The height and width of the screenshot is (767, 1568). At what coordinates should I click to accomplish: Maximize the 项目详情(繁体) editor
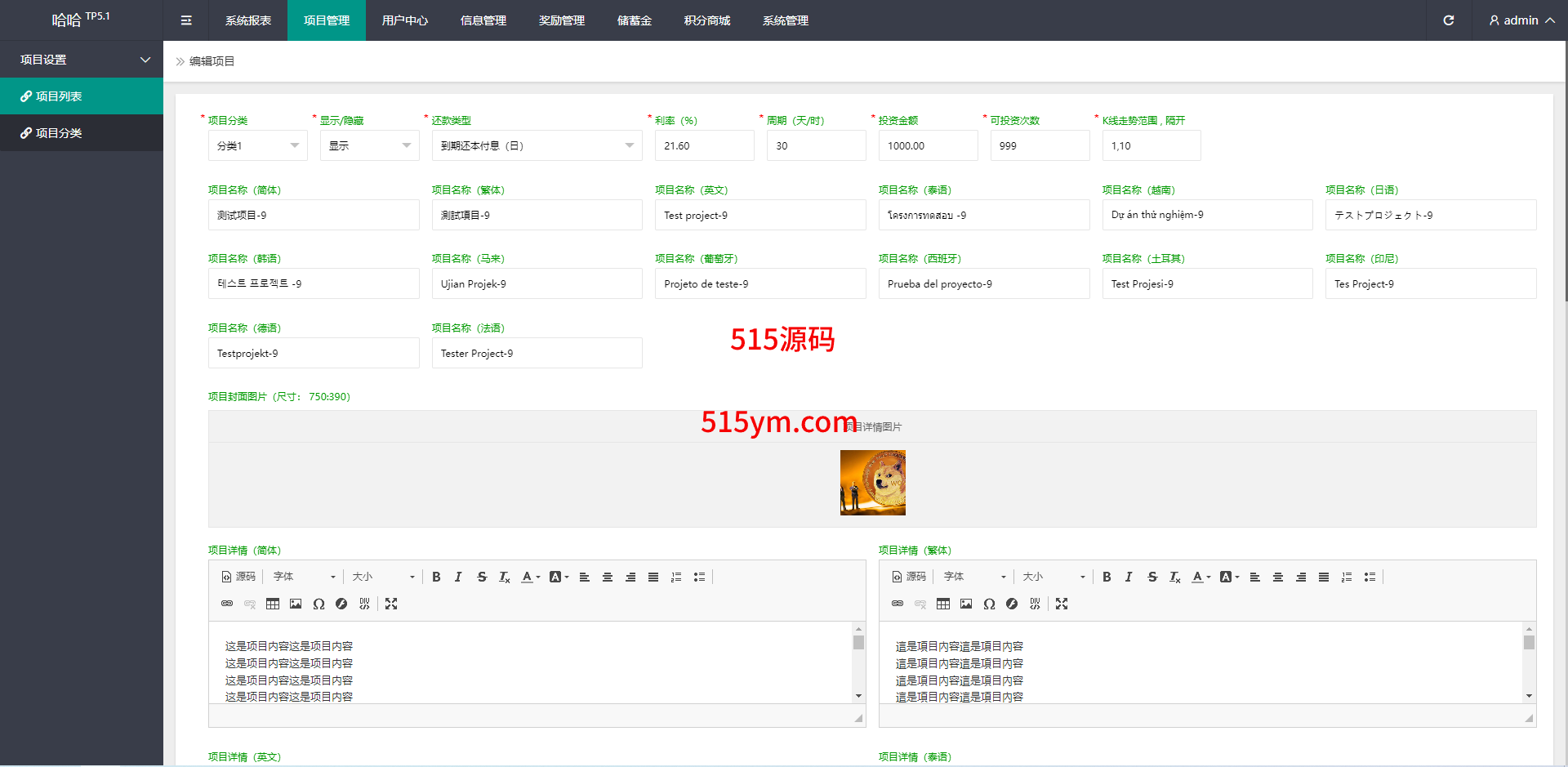(1062, 604)
